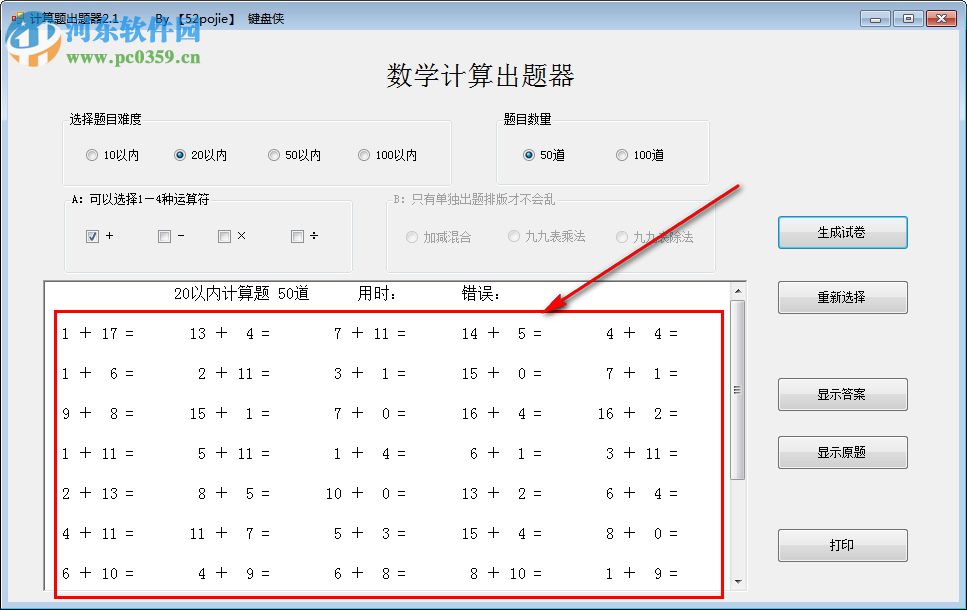This screenshot has height=610, width=967.
Task: Click 显示原题 to show original questions
Action: point(842,452)
